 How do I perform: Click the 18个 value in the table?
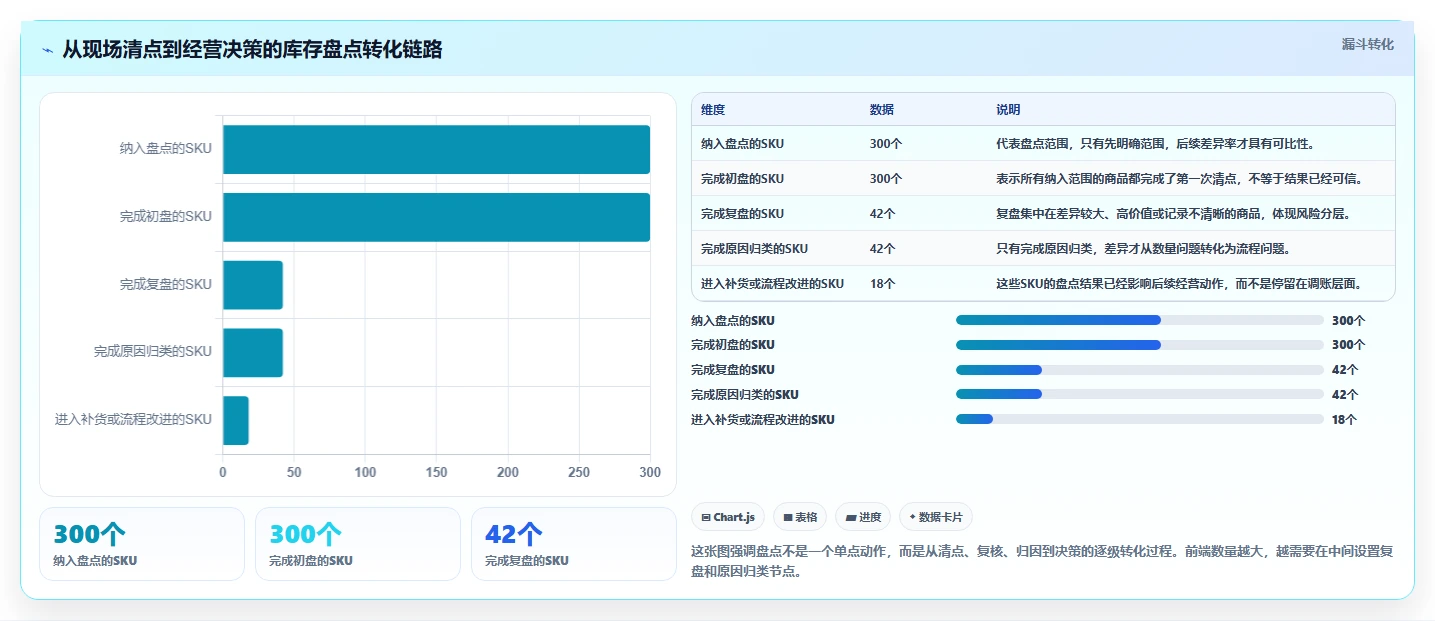point(882,284)
